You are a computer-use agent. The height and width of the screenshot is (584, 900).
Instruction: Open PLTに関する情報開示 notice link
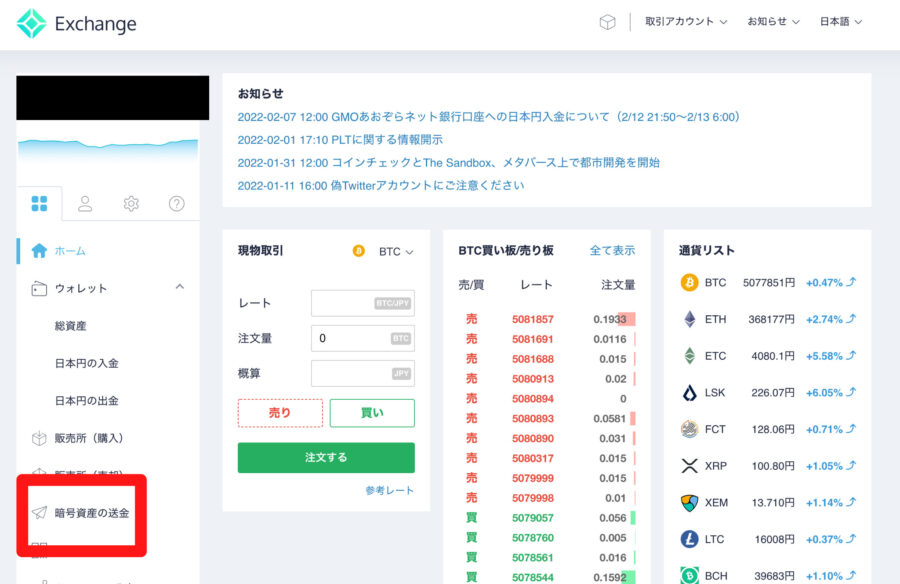[340, 140]
